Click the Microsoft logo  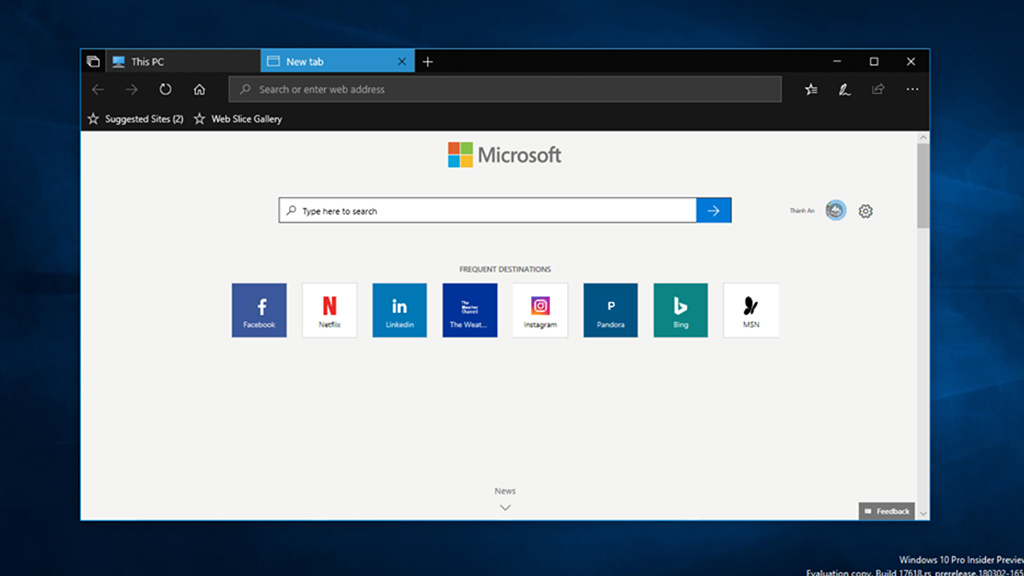(504, 155)
